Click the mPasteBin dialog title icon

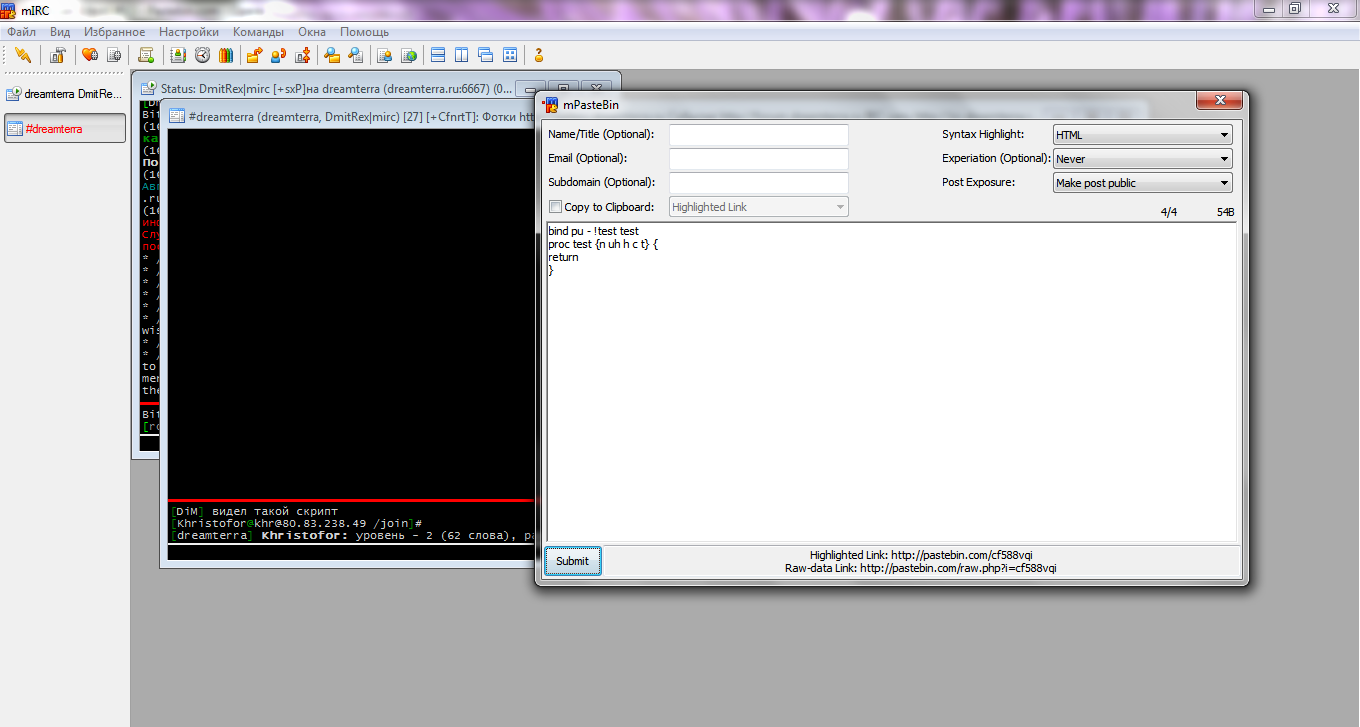(550, 104)
